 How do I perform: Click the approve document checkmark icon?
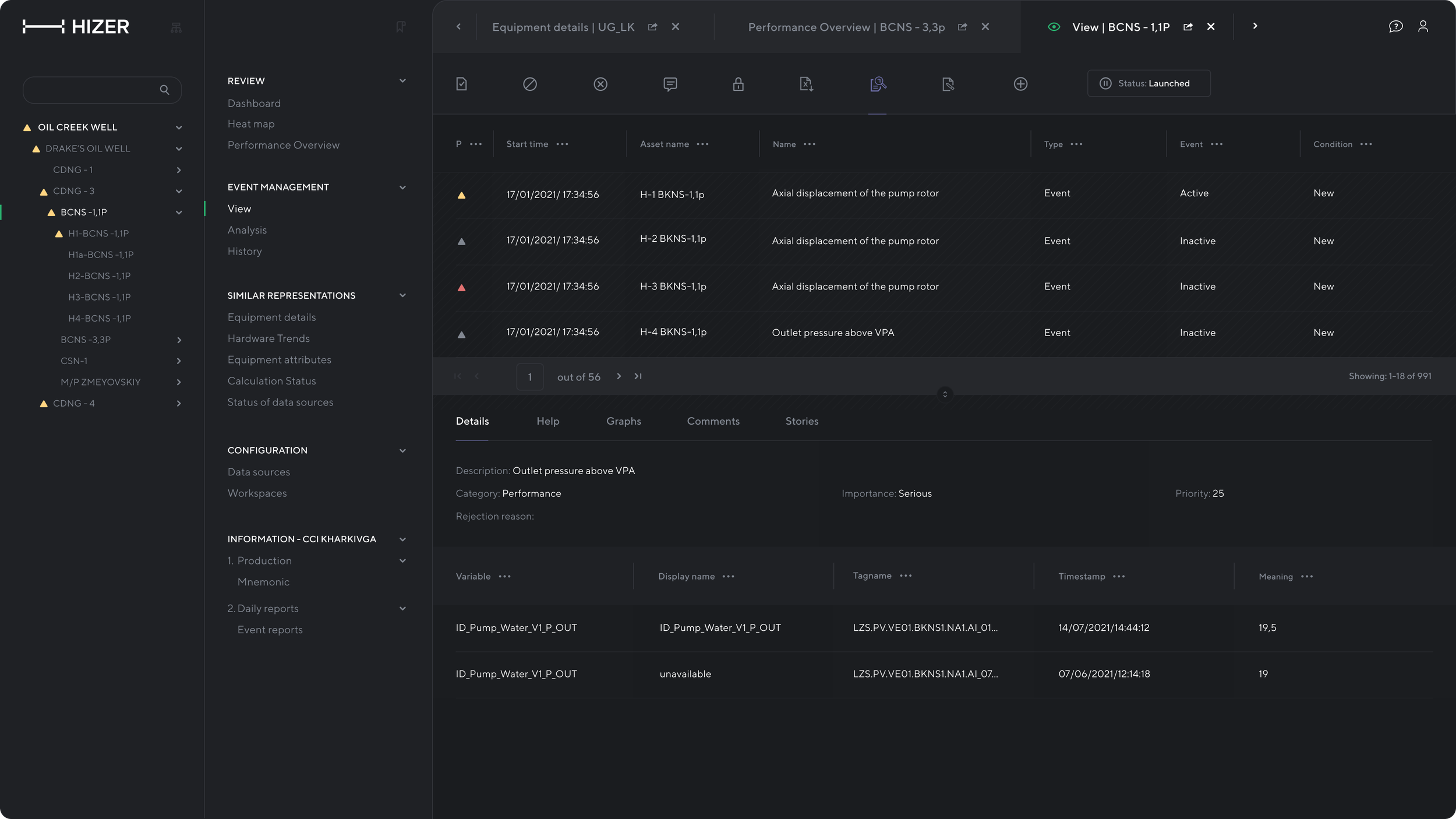[461, 84]
